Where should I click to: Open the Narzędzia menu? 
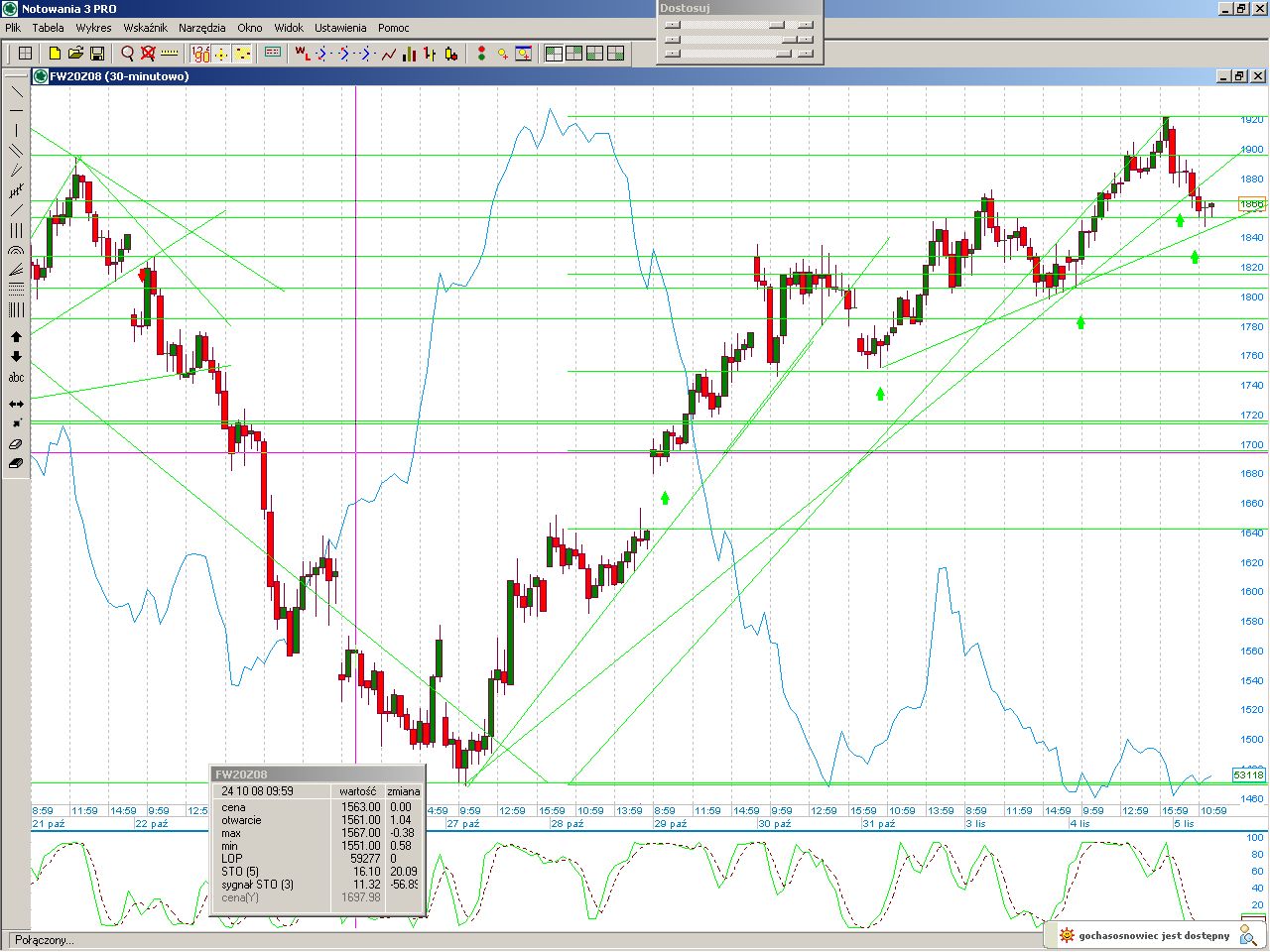point(201,28)
